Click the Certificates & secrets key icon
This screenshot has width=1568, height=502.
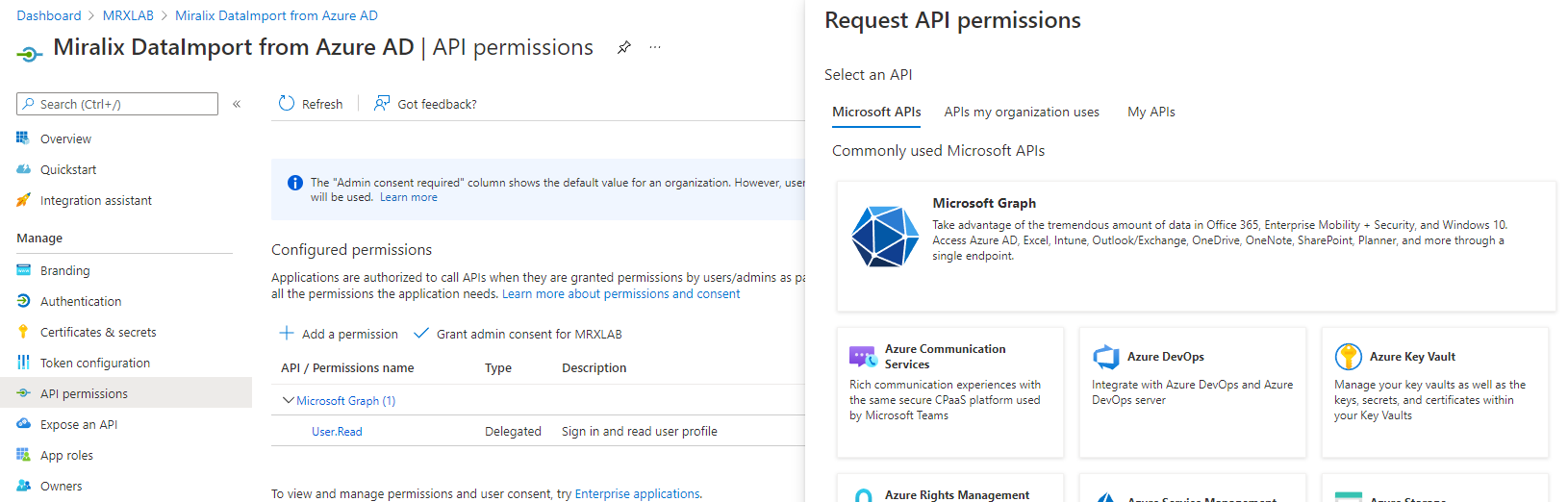(23, 332)
